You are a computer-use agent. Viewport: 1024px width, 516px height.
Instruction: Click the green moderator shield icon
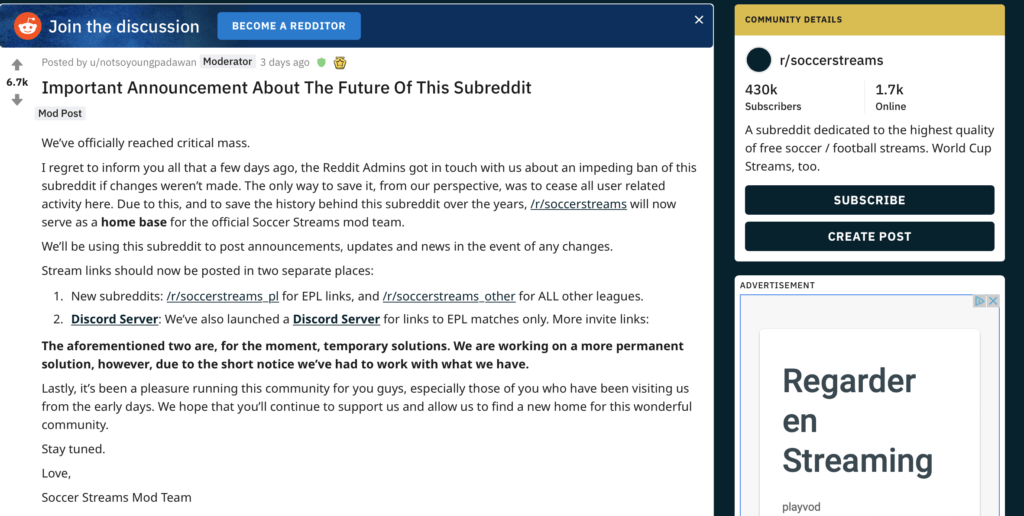point(321,63)
